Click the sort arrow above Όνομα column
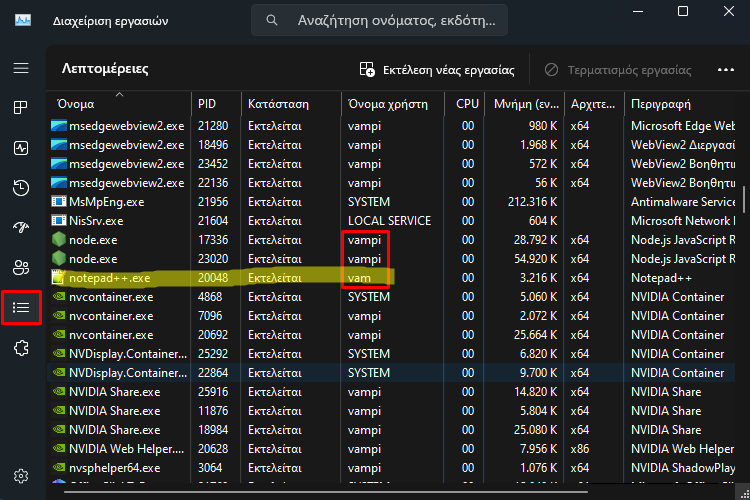The width and height of the screenshot is (750, 500). click(x=120, y=95)
